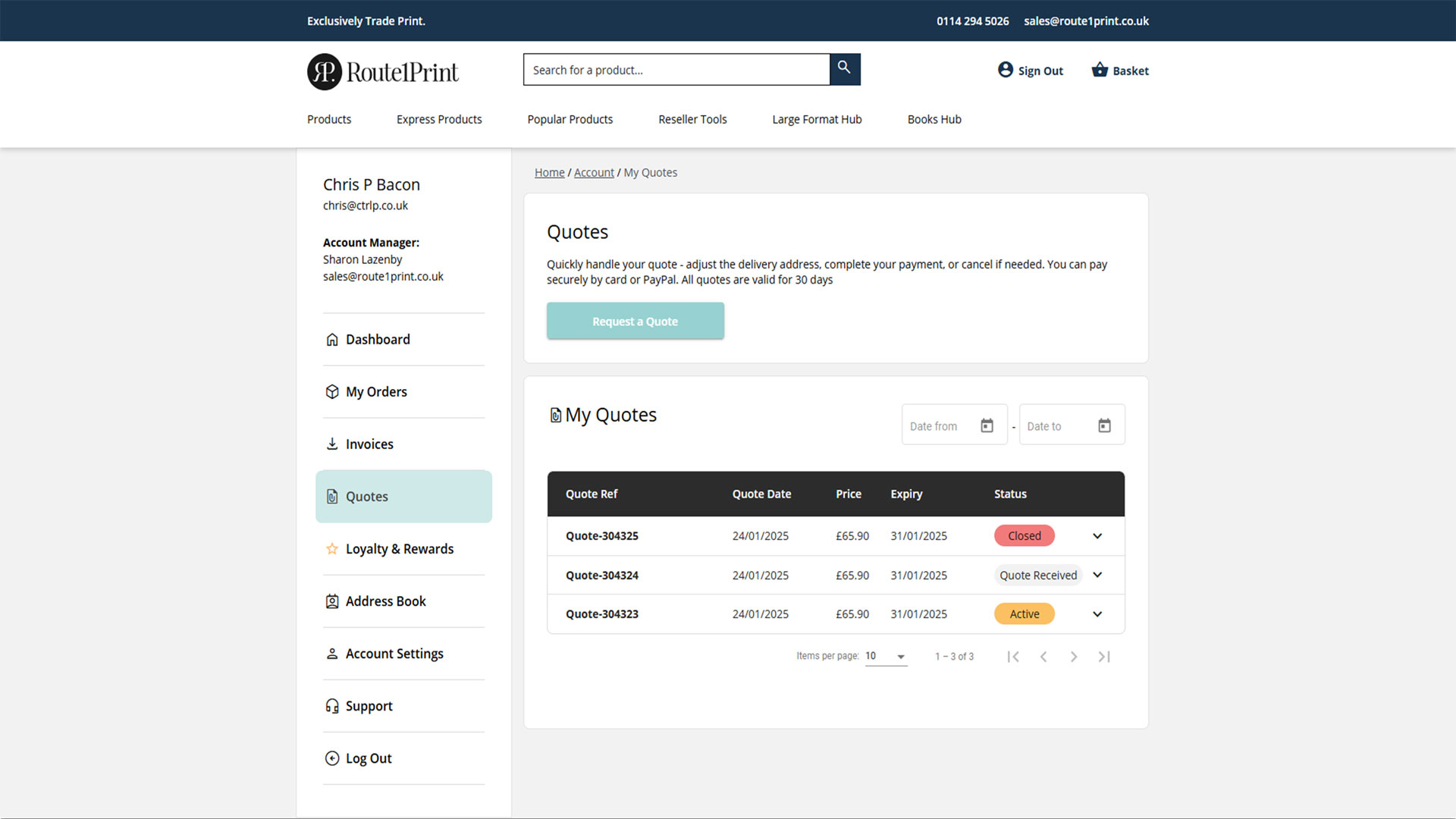This screenshot has width=1456, height=819.
Task: Go to last page of quotes
Action: coord(1104,657)
